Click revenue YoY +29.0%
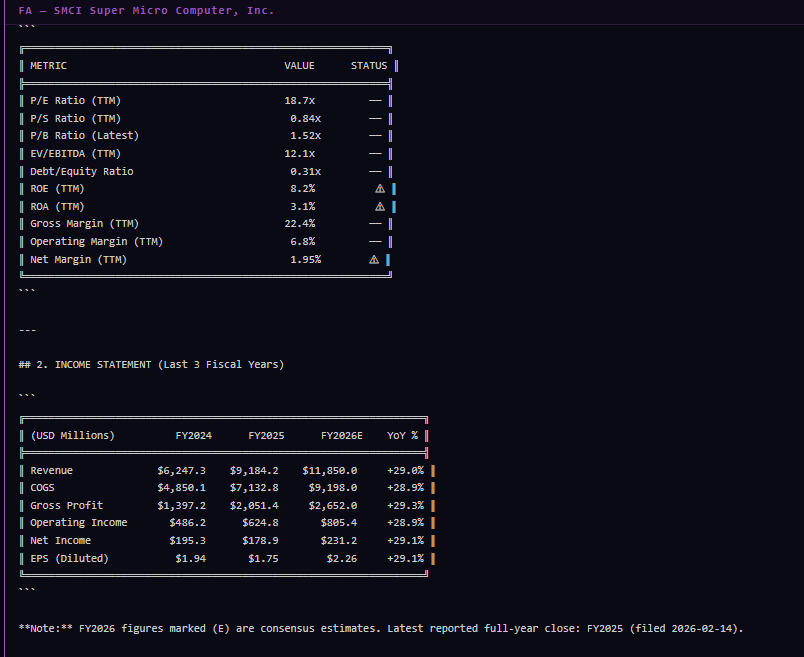This screenshot has width=804, height=657. tap(406, 471)
